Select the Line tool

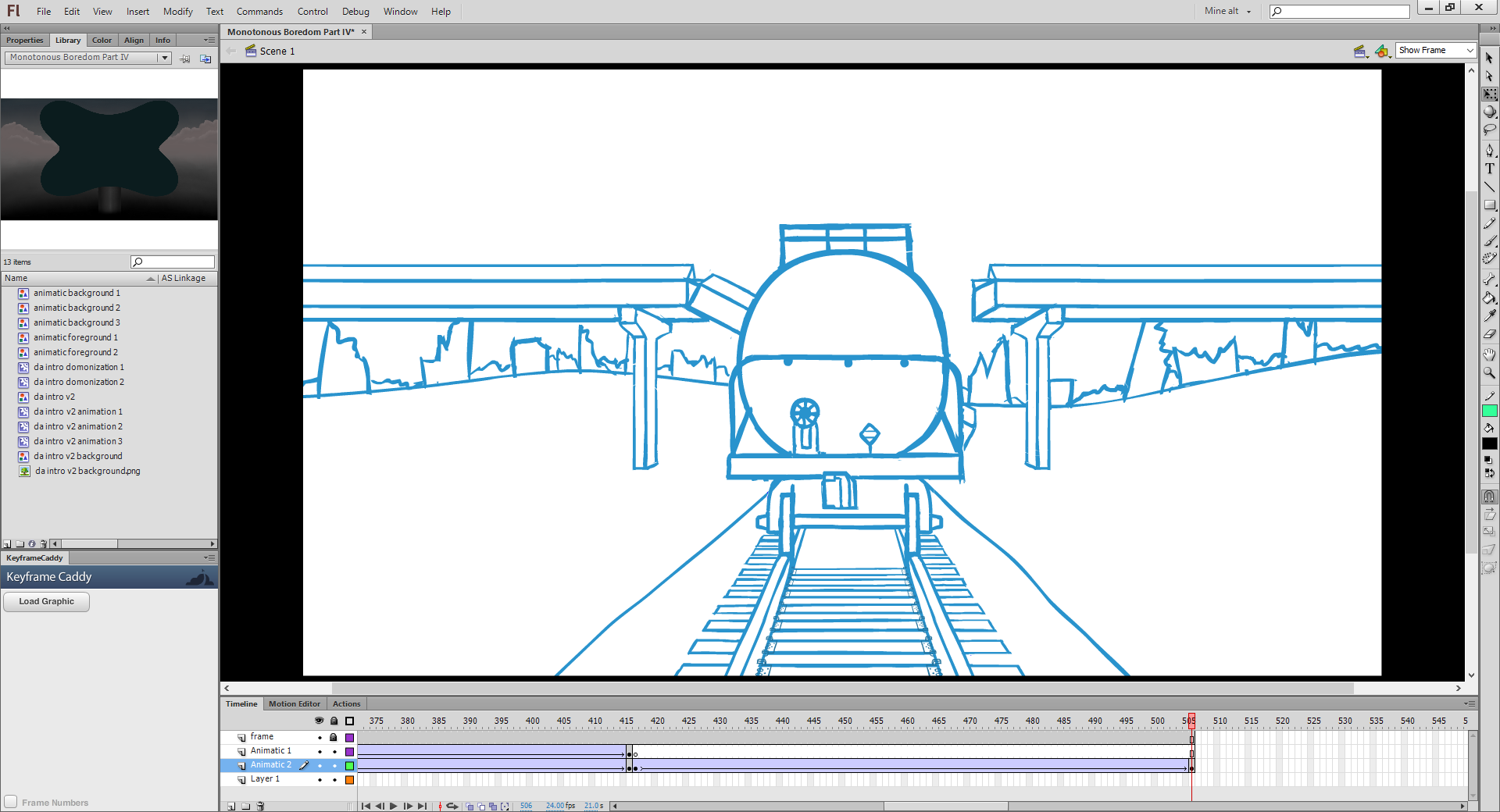point(1489,187)
